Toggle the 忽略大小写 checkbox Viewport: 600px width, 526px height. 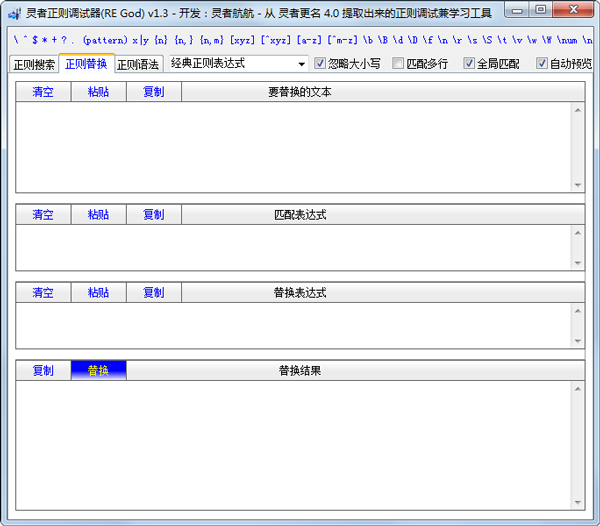click(320, 64)
